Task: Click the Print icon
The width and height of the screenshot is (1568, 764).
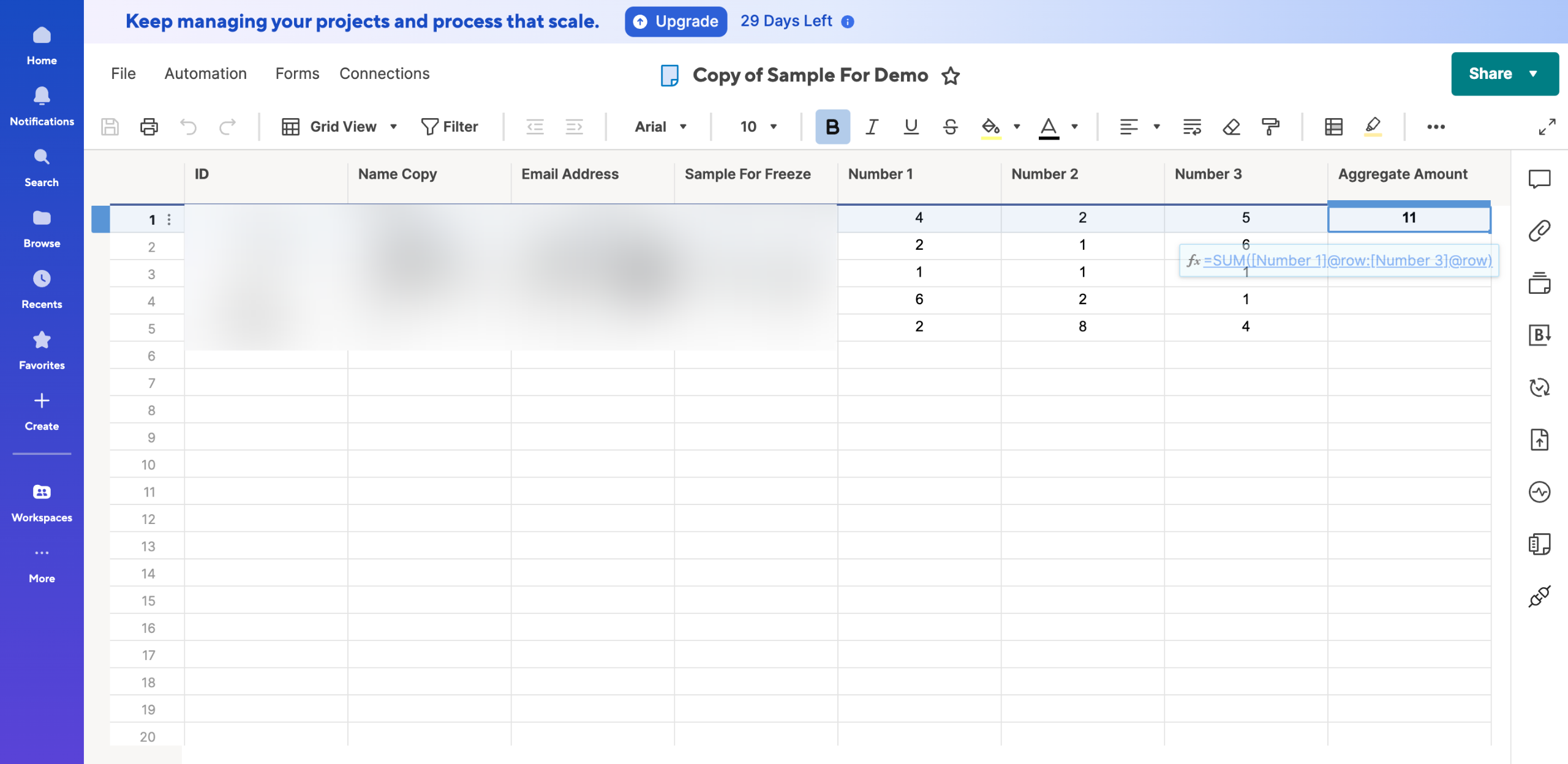Action: click(x=149, y=127)
